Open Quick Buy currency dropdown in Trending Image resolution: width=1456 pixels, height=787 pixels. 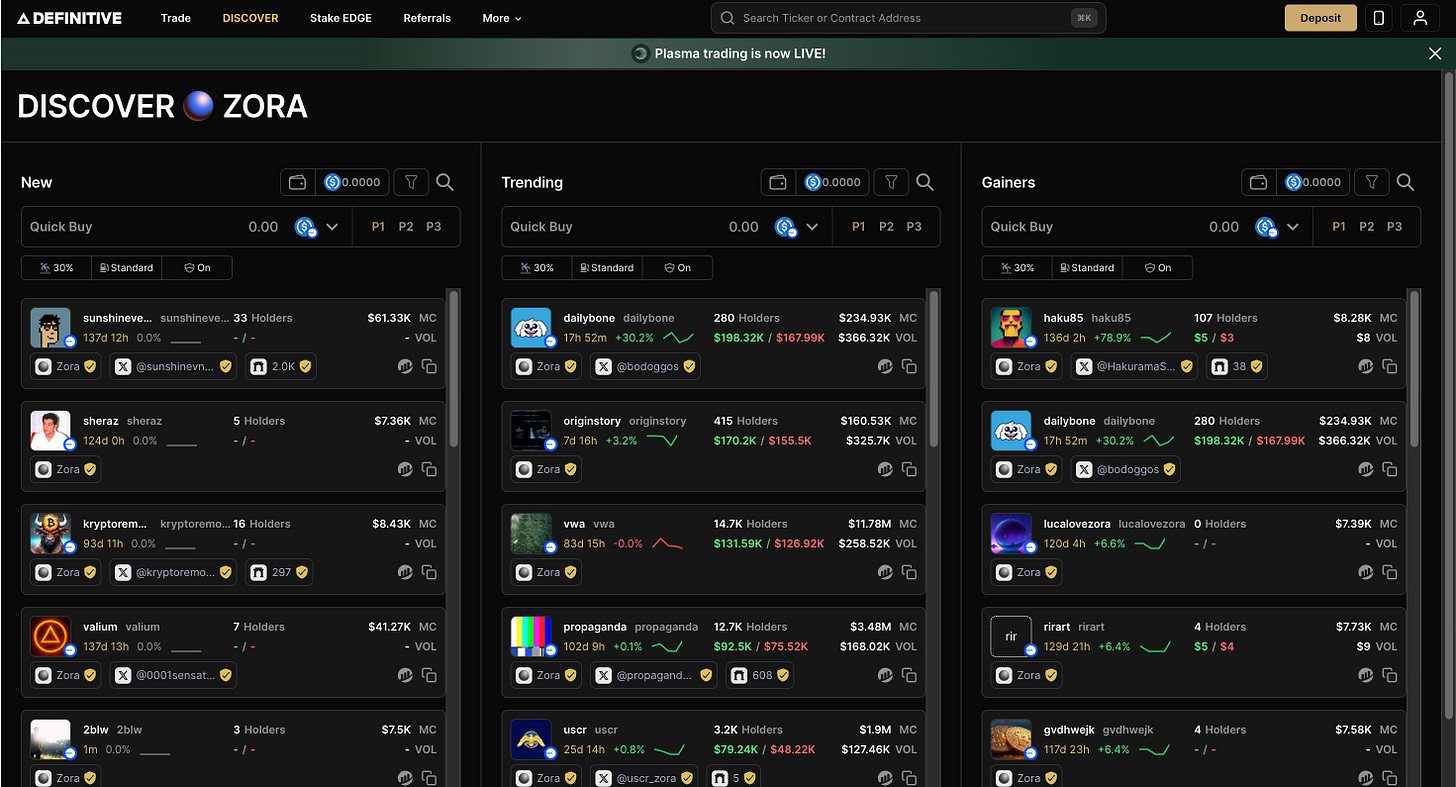click(798, 227)
